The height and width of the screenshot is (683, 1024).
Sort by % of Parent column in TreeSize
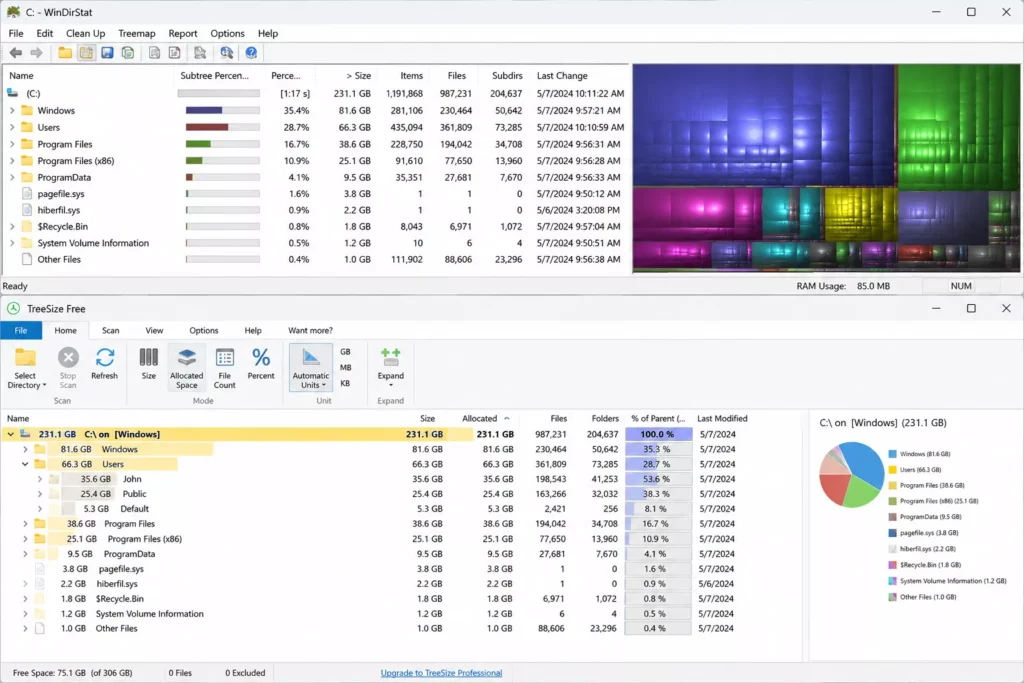pos(658,419)
